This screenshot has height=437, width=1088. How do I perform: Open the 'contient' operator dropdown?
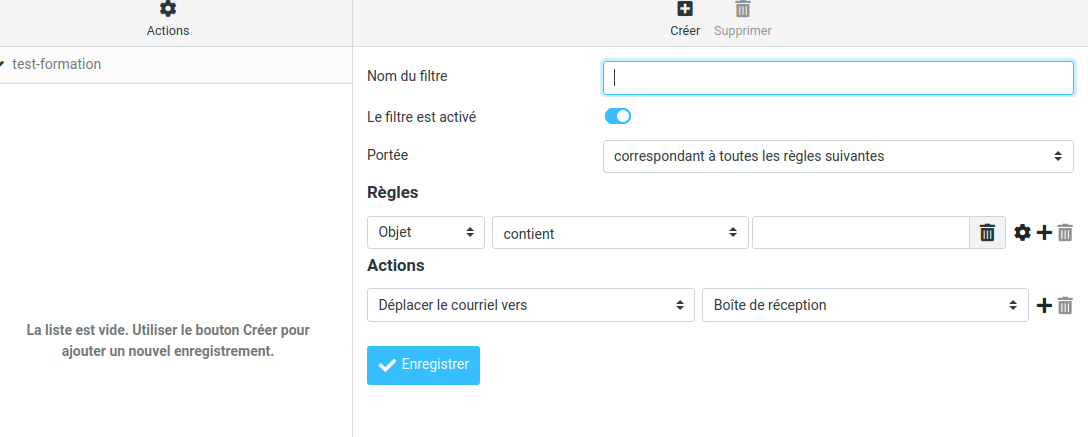click(620, 233)
